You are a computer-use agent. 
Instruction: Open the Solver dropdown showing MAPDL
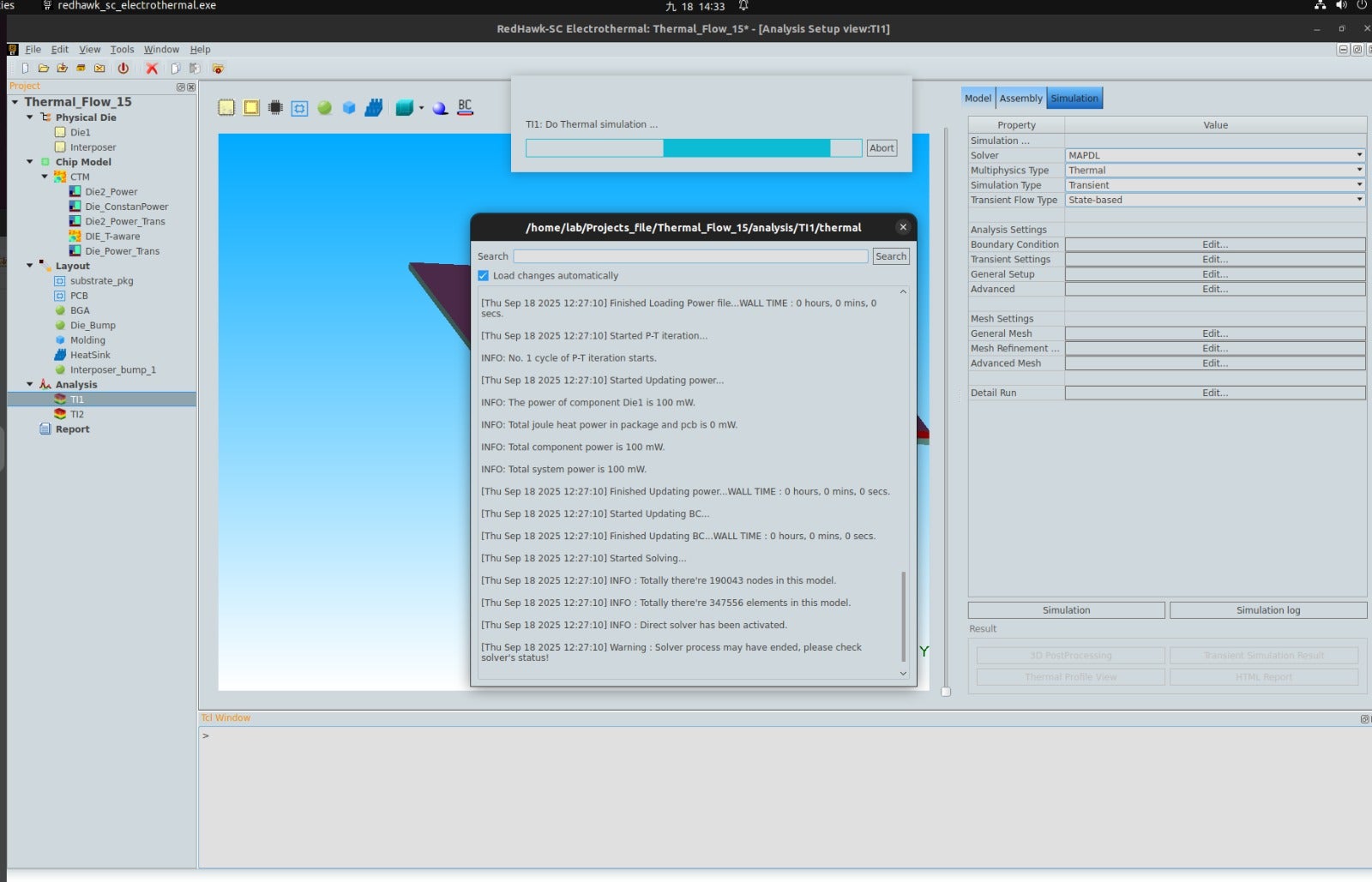click(x=1215, y=156)
